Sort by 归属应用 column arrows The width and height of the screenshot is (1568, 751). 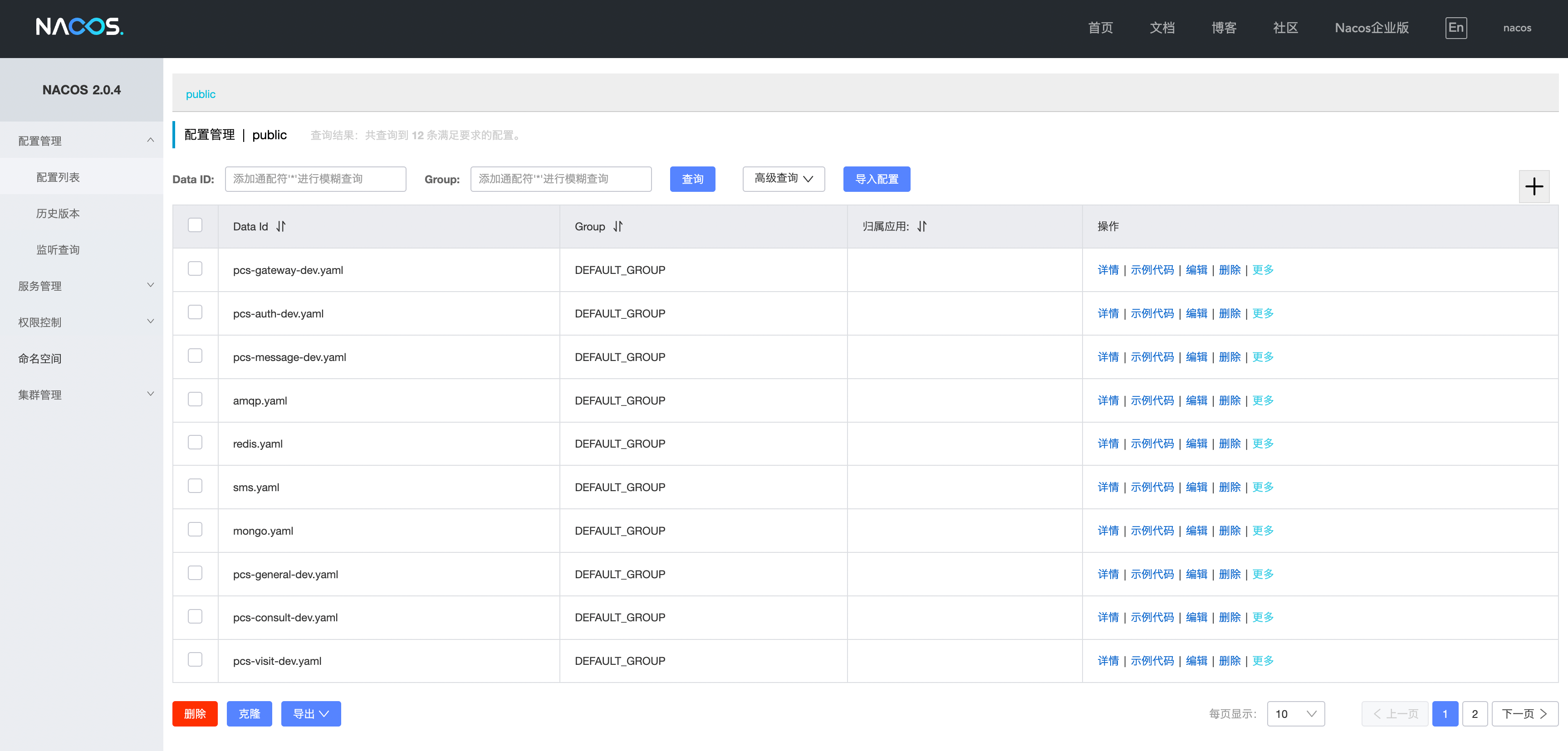click(921, 226)
